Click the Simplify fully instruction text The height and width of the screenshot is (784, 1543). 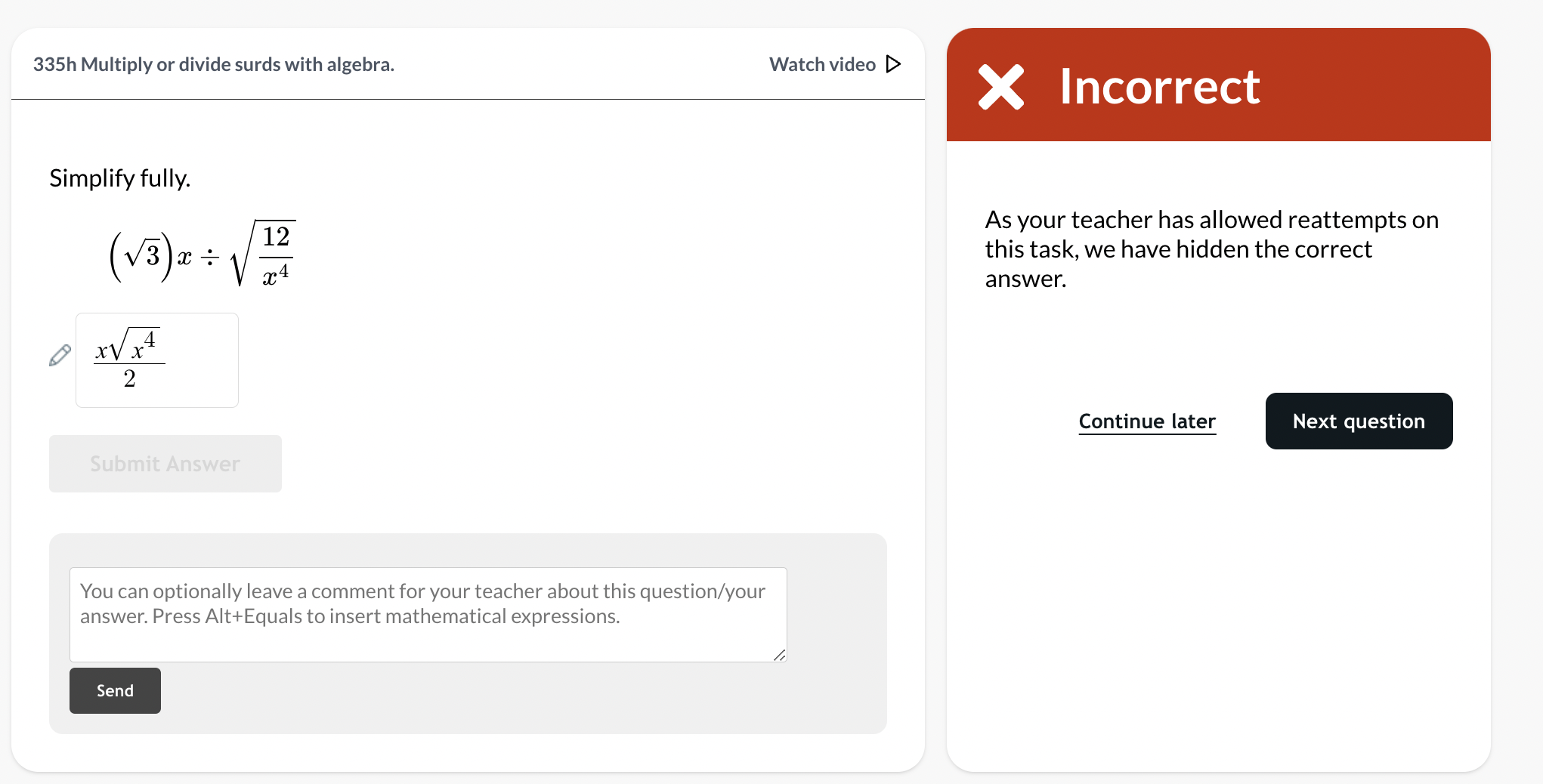tap(119, 178)
